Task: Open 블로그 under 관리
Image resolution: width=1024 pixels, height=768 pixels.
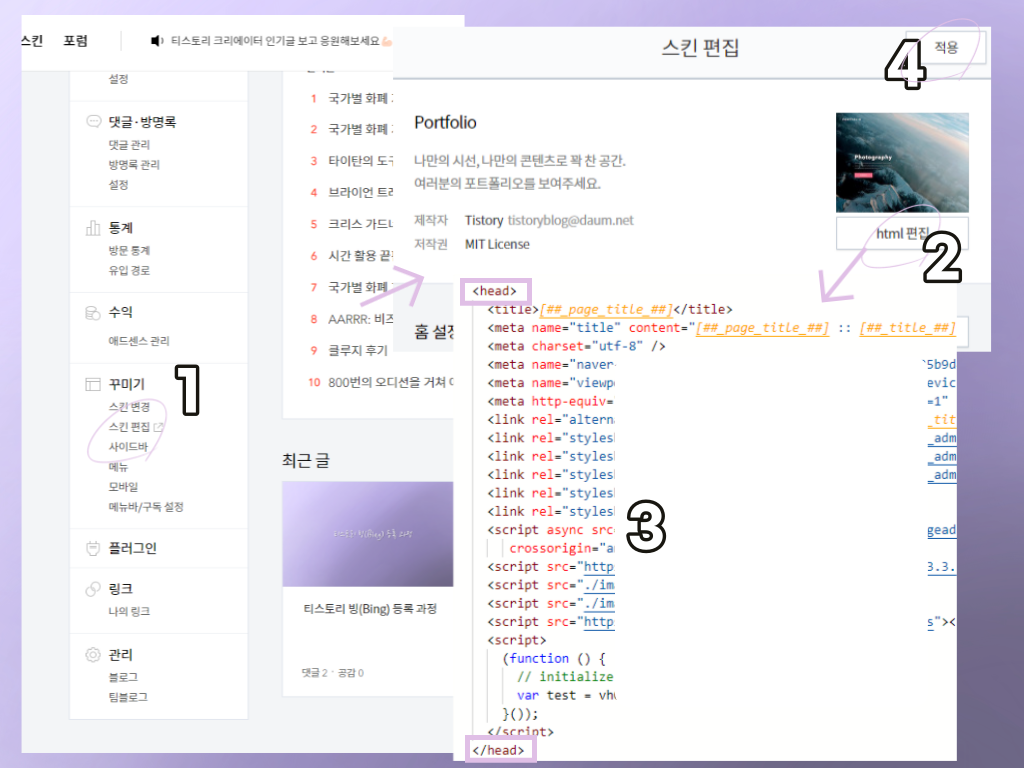Action: pyautogui.click(x=123, y=677)
